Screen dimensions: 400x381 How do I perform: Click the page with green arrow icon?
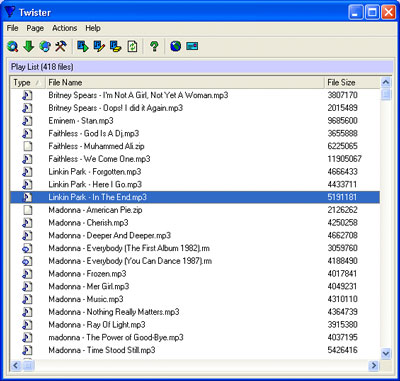pos(83,46)
